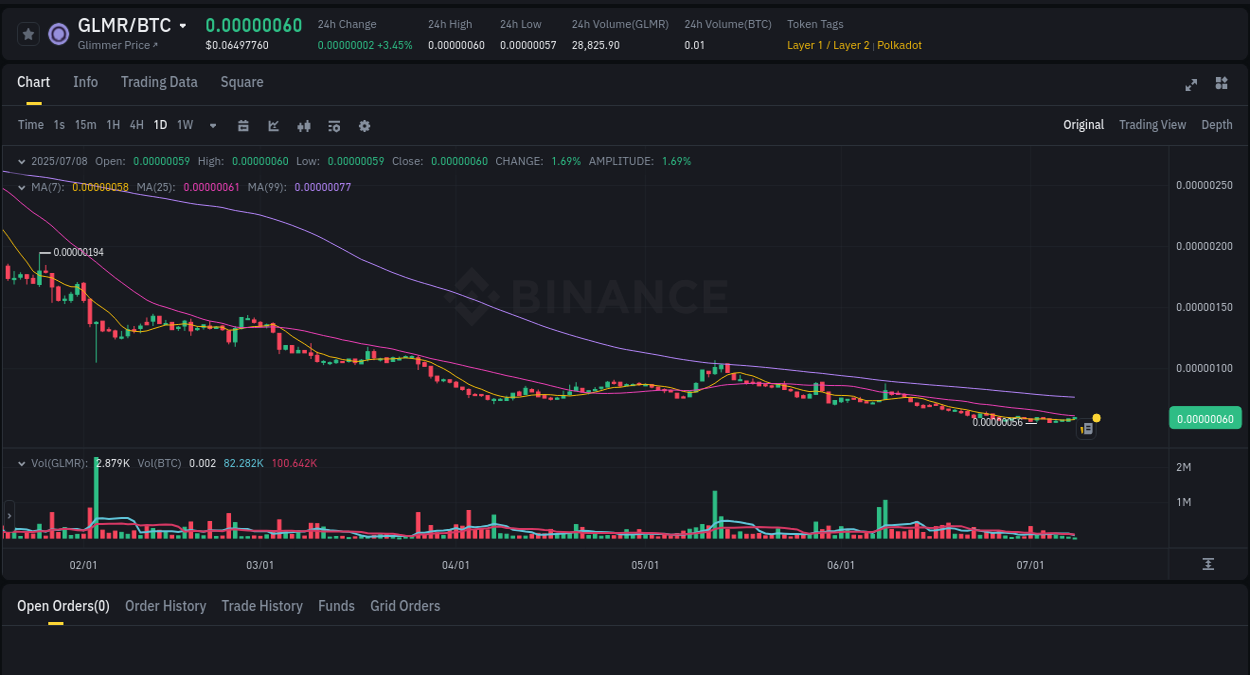The image size is (1250, 675).
Task: Collapse the OHLC info row chevron
Action: 20,161
